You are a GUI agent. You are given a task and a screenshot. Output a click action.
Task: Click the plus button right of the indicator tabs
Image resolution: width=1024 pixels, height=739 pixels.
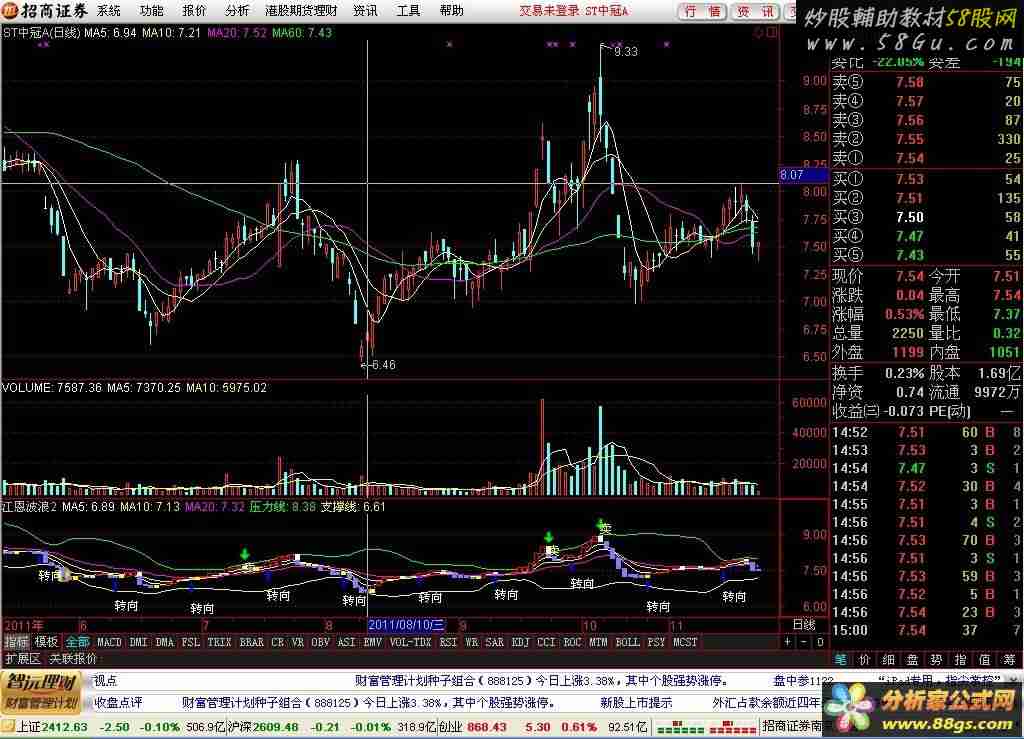788,642
